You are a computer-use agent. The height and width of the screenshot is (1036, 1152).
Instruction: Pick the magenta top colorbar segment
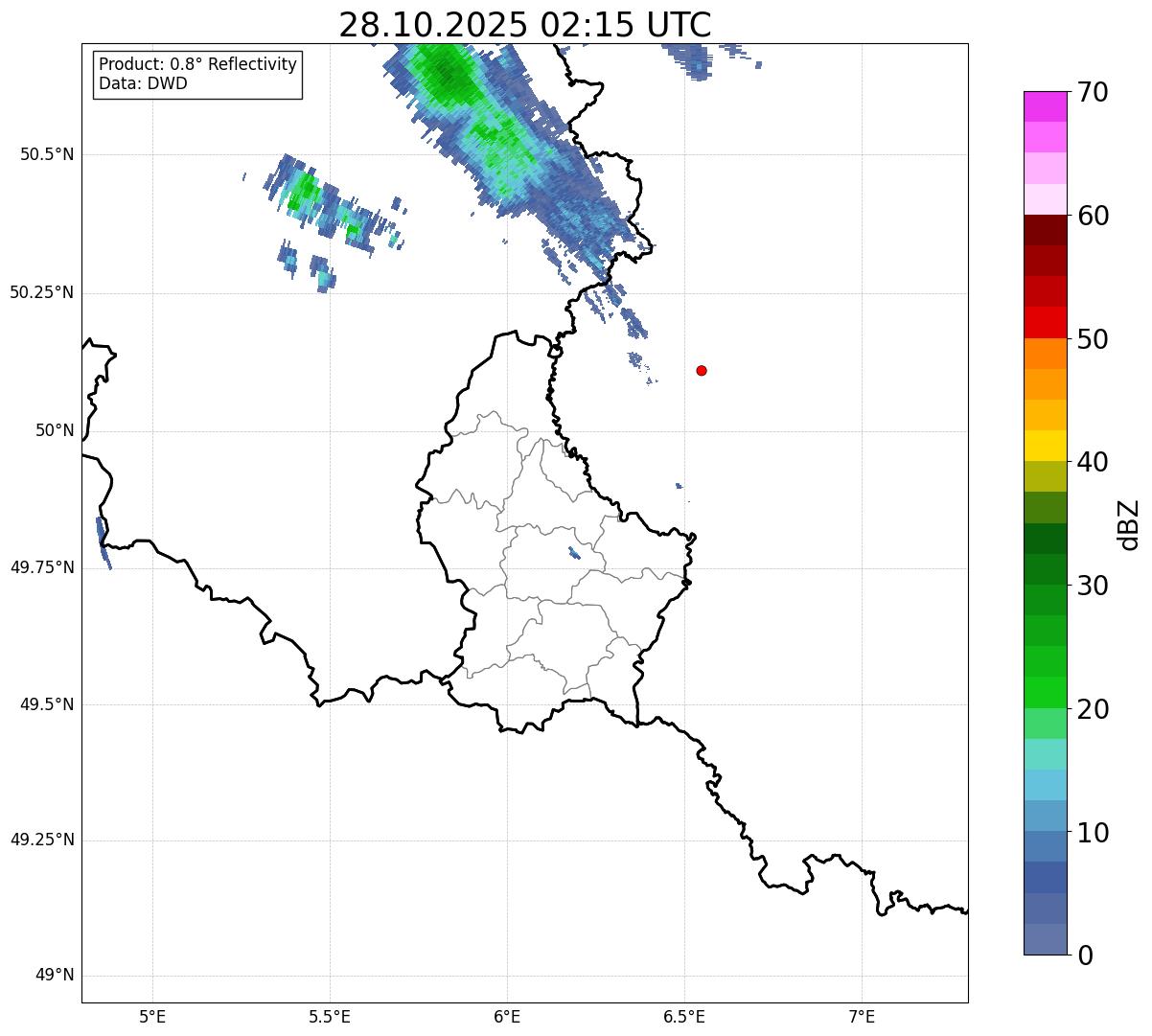point(1045,106)
